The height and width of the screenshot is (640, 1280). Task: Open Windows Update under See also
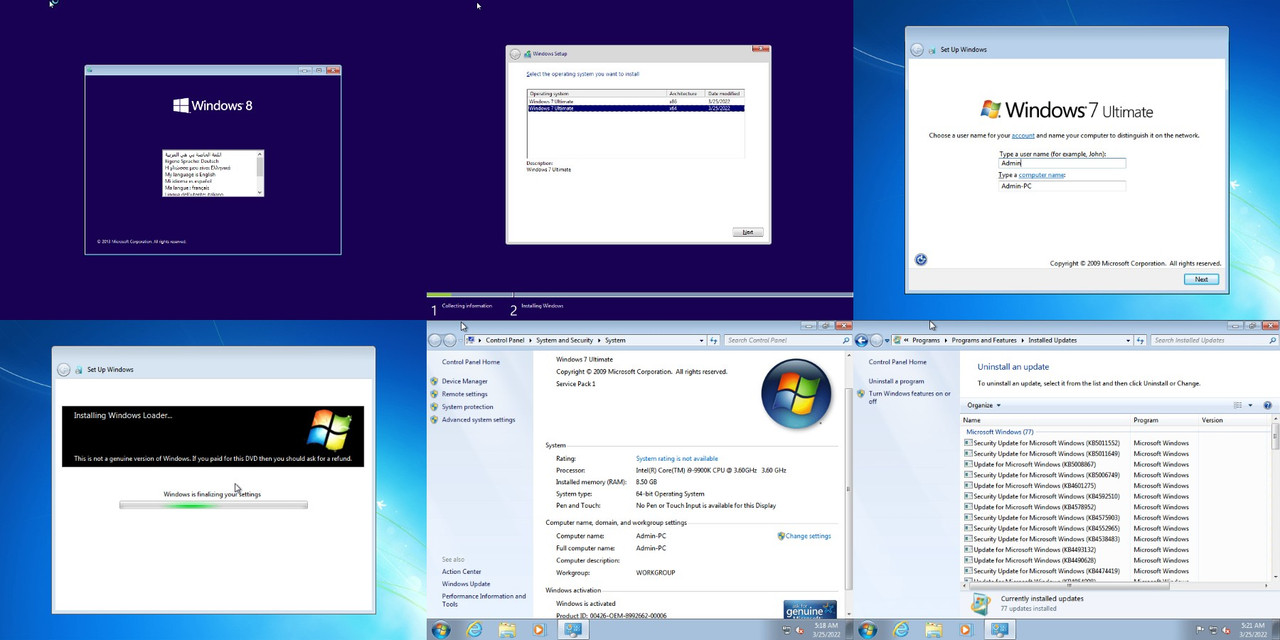point(466,584)
